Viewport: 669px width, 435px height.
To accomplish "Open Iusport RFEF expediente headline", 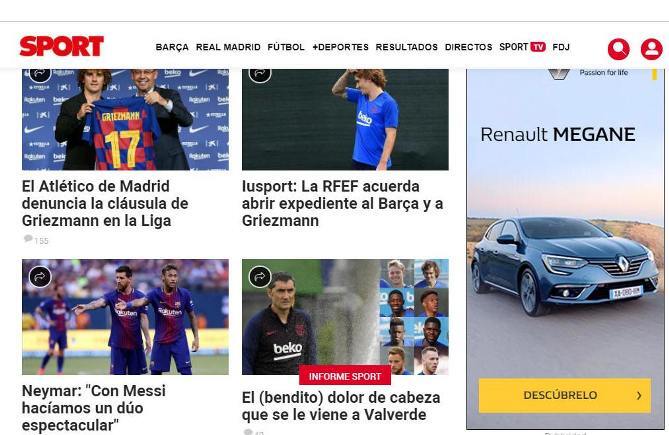I will [343, 203].
